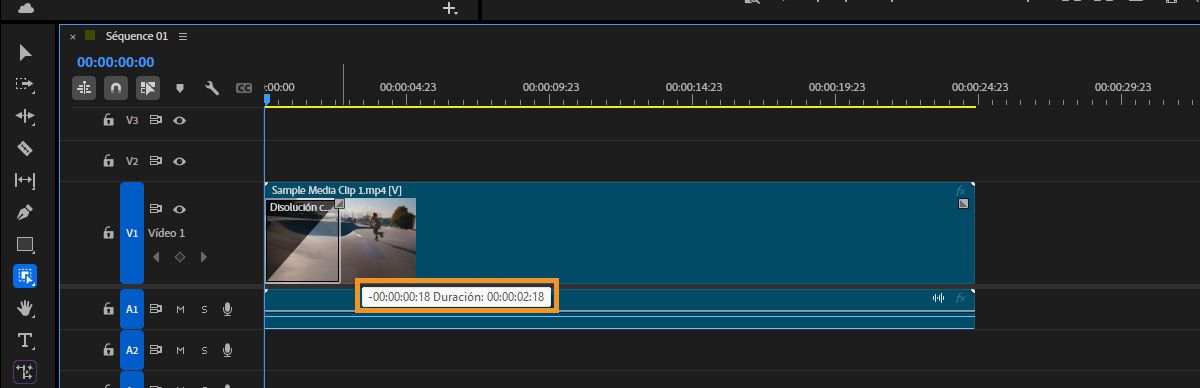Select the Razor tool

[25, 148]
